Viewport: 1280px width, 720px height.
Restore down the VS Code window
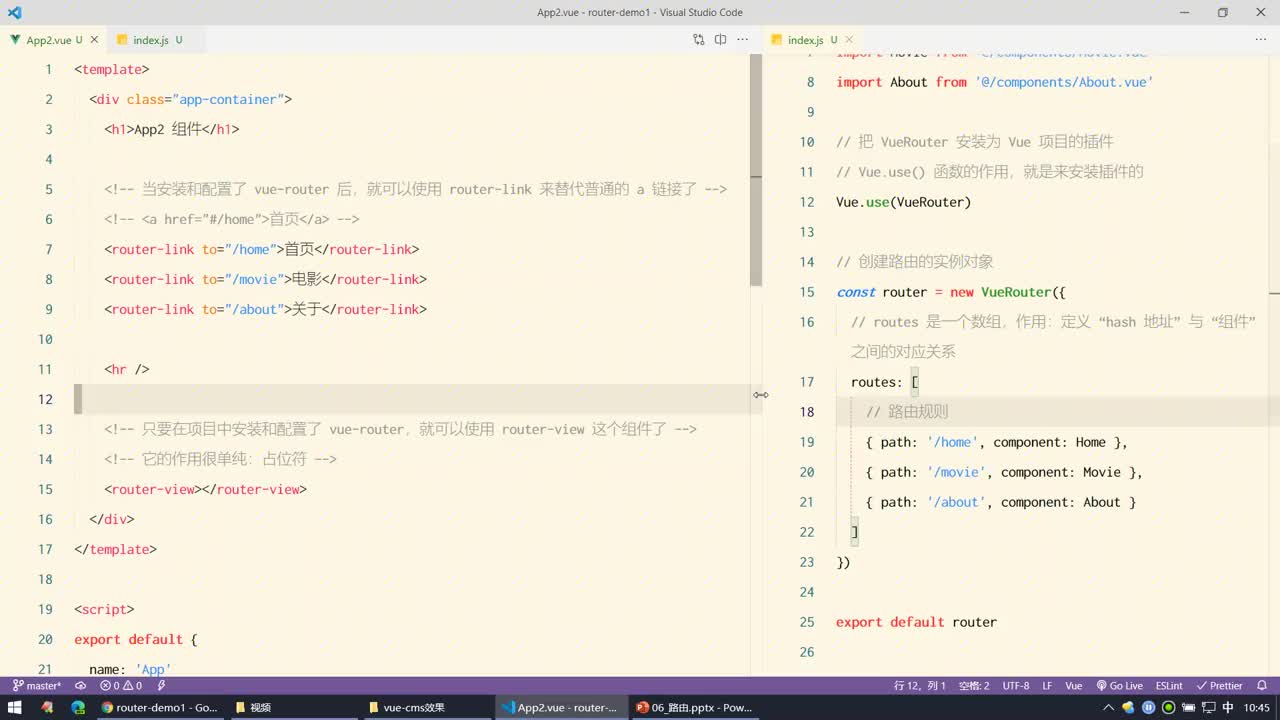pos(1222,12)
